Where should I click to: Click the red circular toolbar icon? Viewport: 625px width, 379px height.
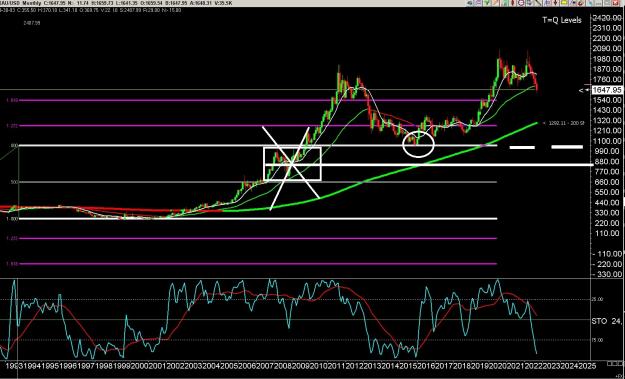[521, 3]
